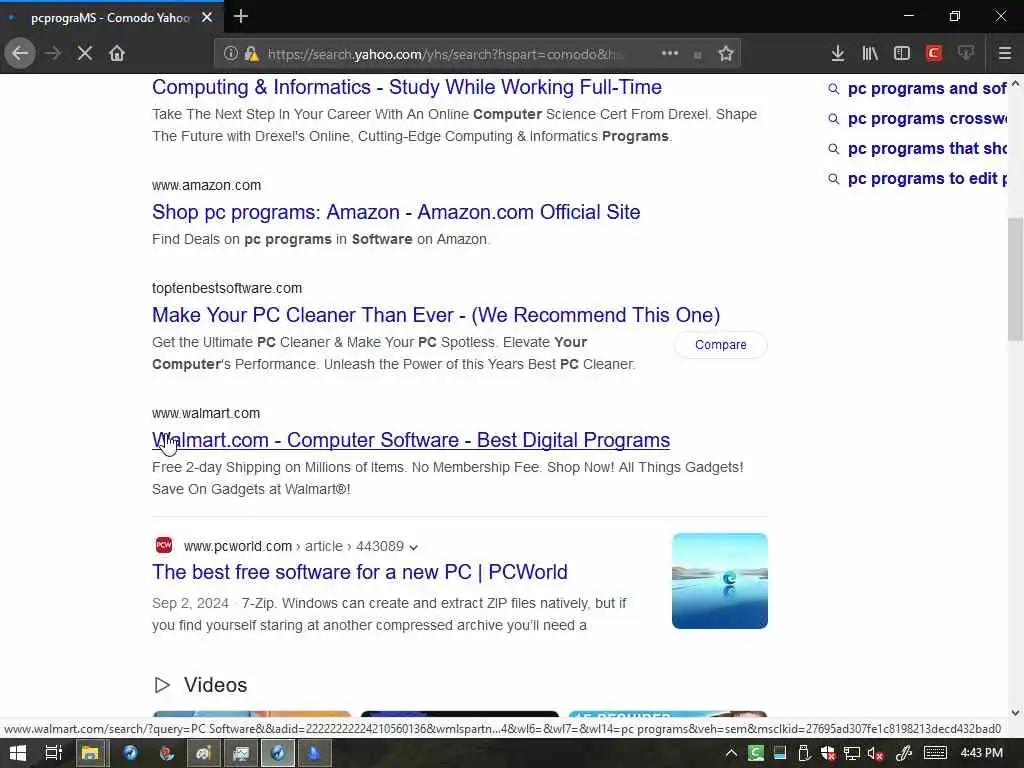
Task: Click the page's vertical scrollbar thumb
Action: pyautogui.click(x=1015, y=279)
